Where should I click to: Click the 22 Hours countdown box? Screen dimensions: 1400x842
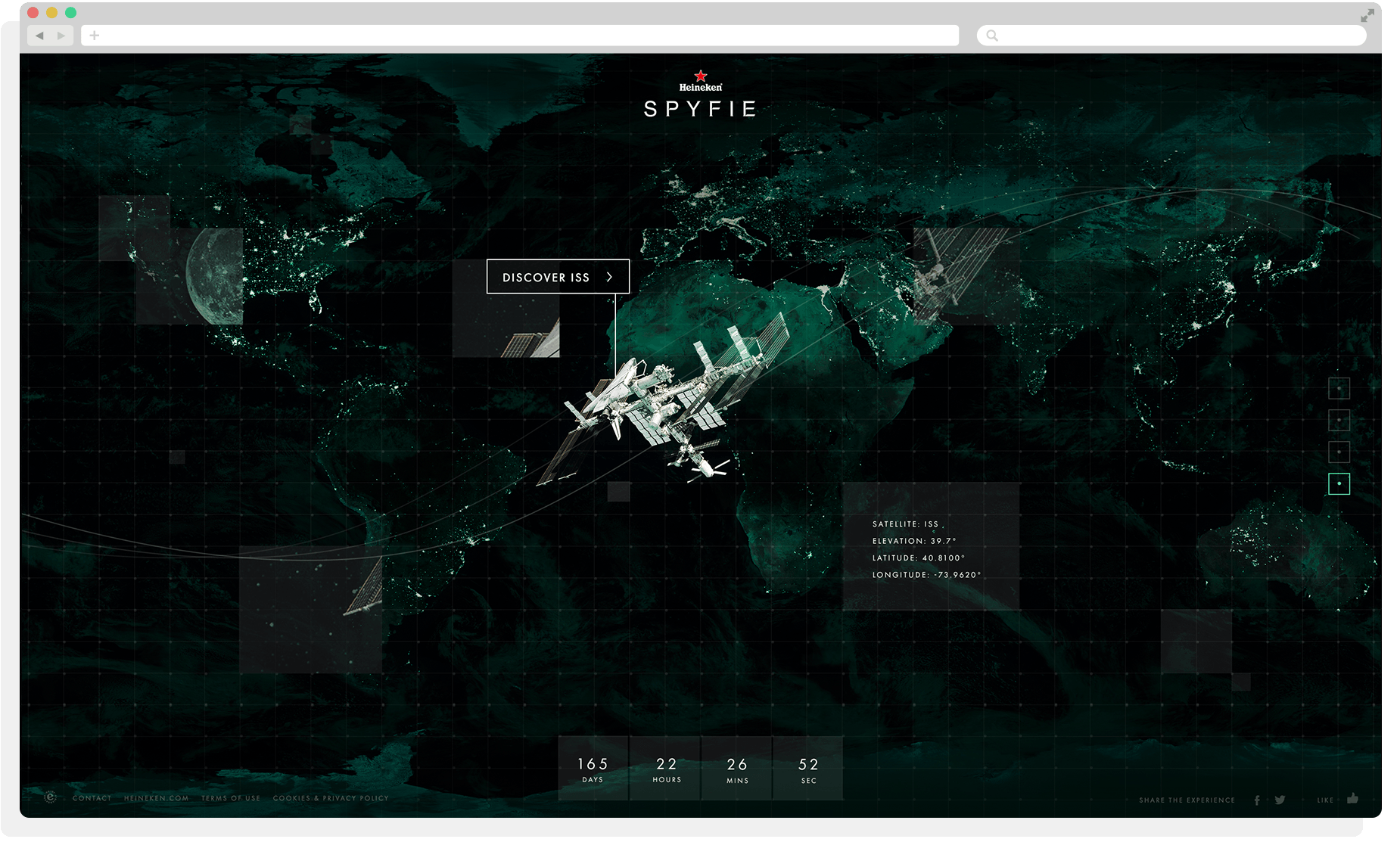click(x=666, y=769)
